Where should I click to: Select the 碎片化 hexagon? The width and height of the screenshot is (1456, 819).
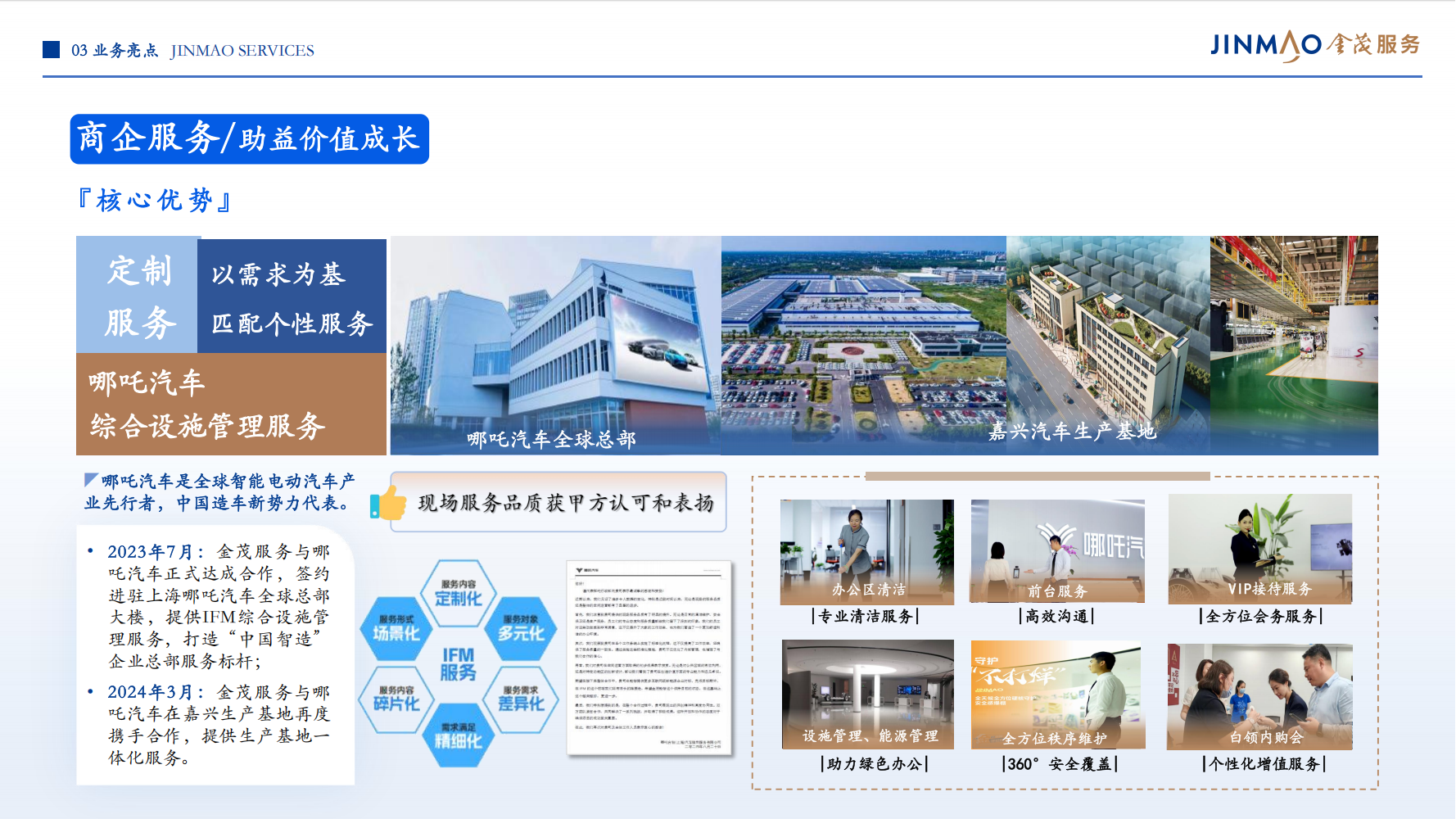tap(396, 699)
